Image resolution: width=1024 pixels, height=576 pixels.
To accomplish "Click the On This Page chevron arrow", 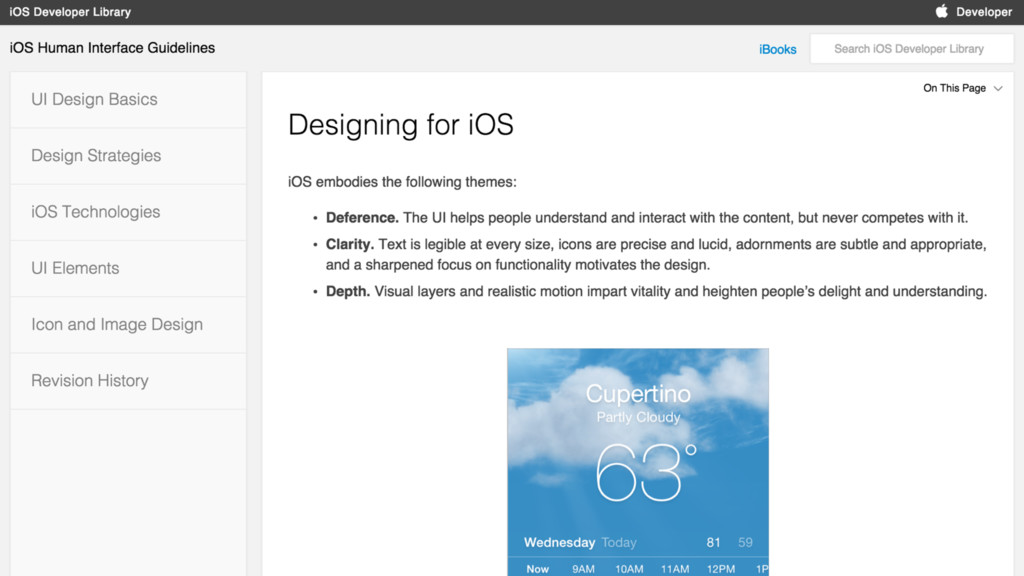I will pyautogui.click(x=998, y=88).
